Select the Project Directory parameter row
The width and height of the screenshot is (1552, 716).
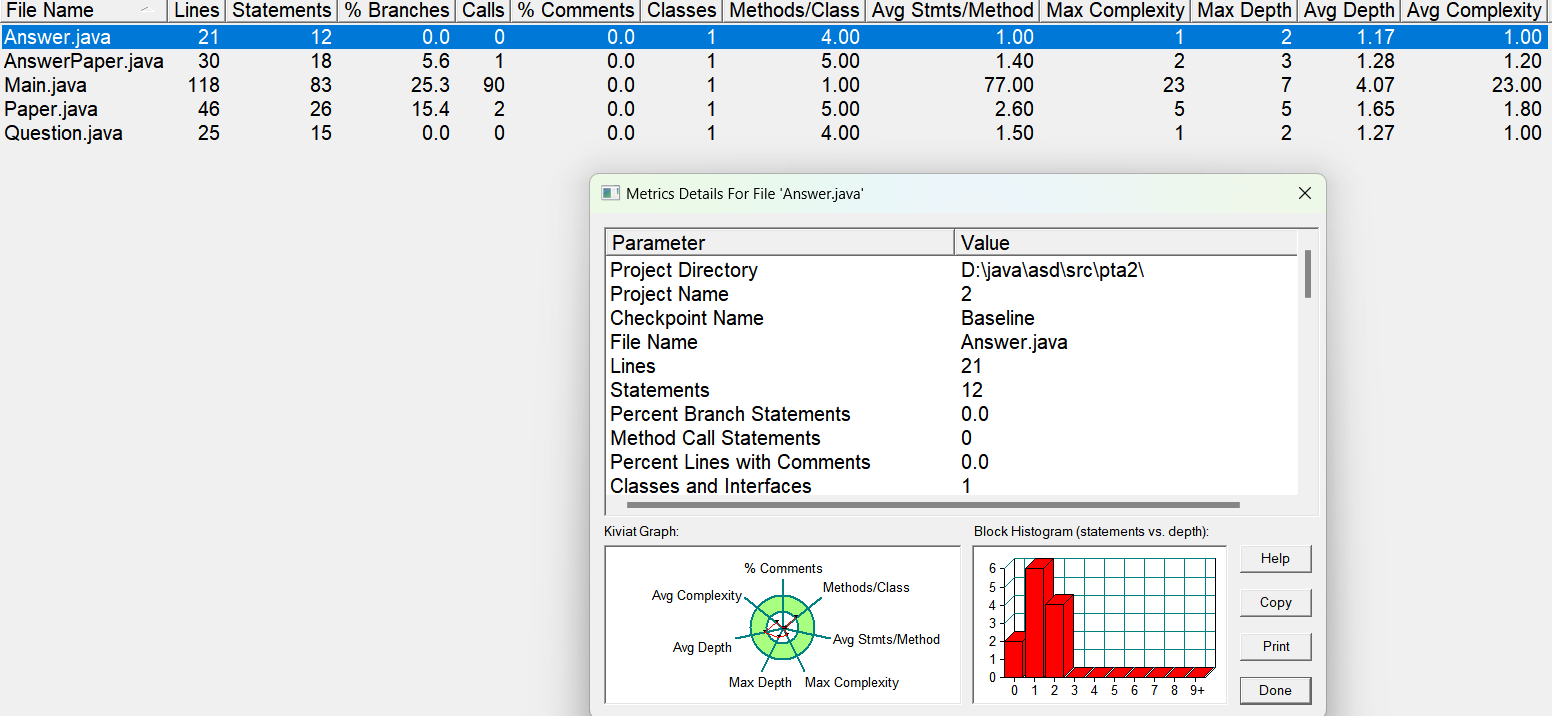[684, 270]
